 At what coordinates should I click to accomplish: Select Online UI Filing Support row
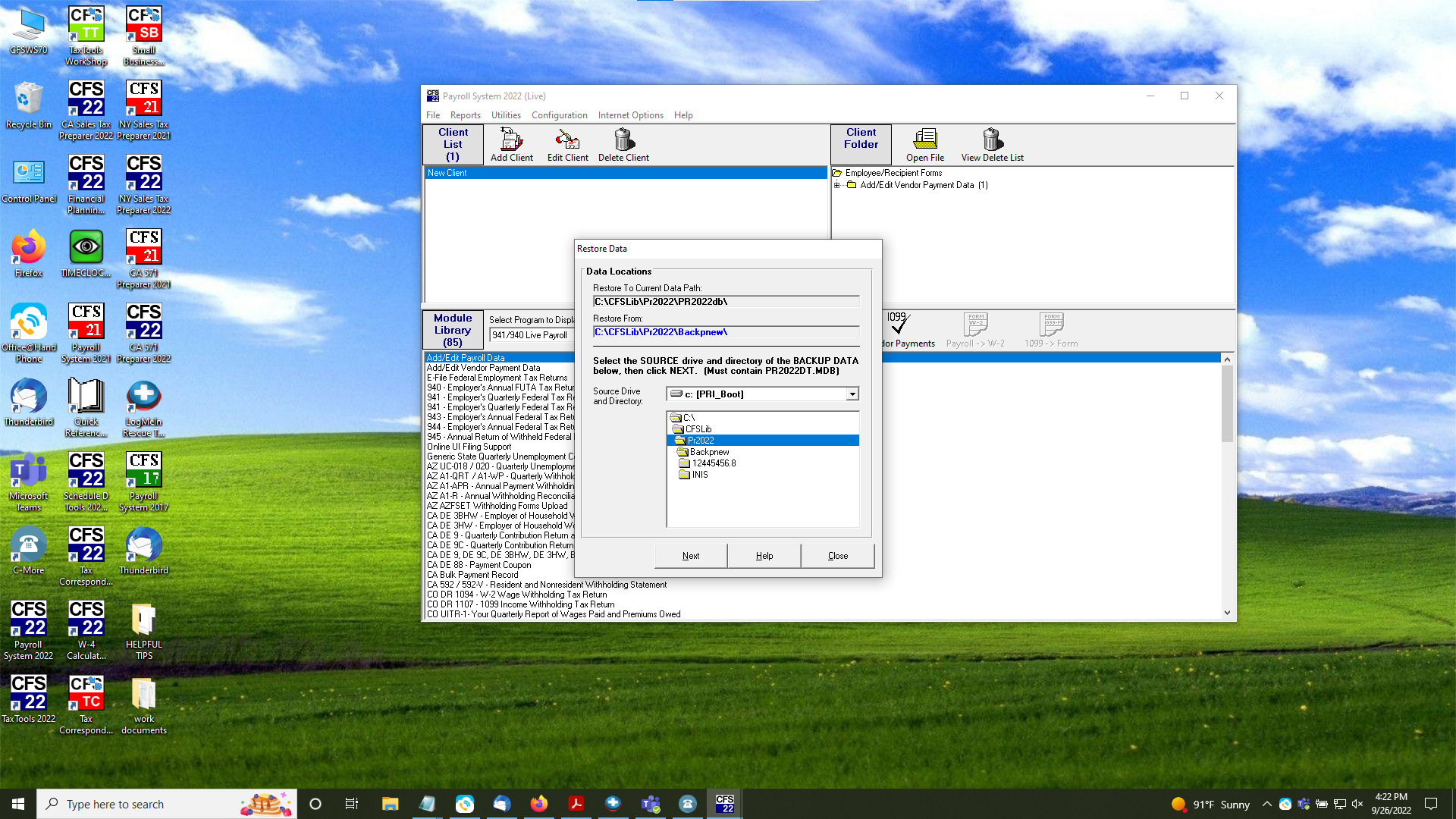pyautogui.click(x=469, y=447)
